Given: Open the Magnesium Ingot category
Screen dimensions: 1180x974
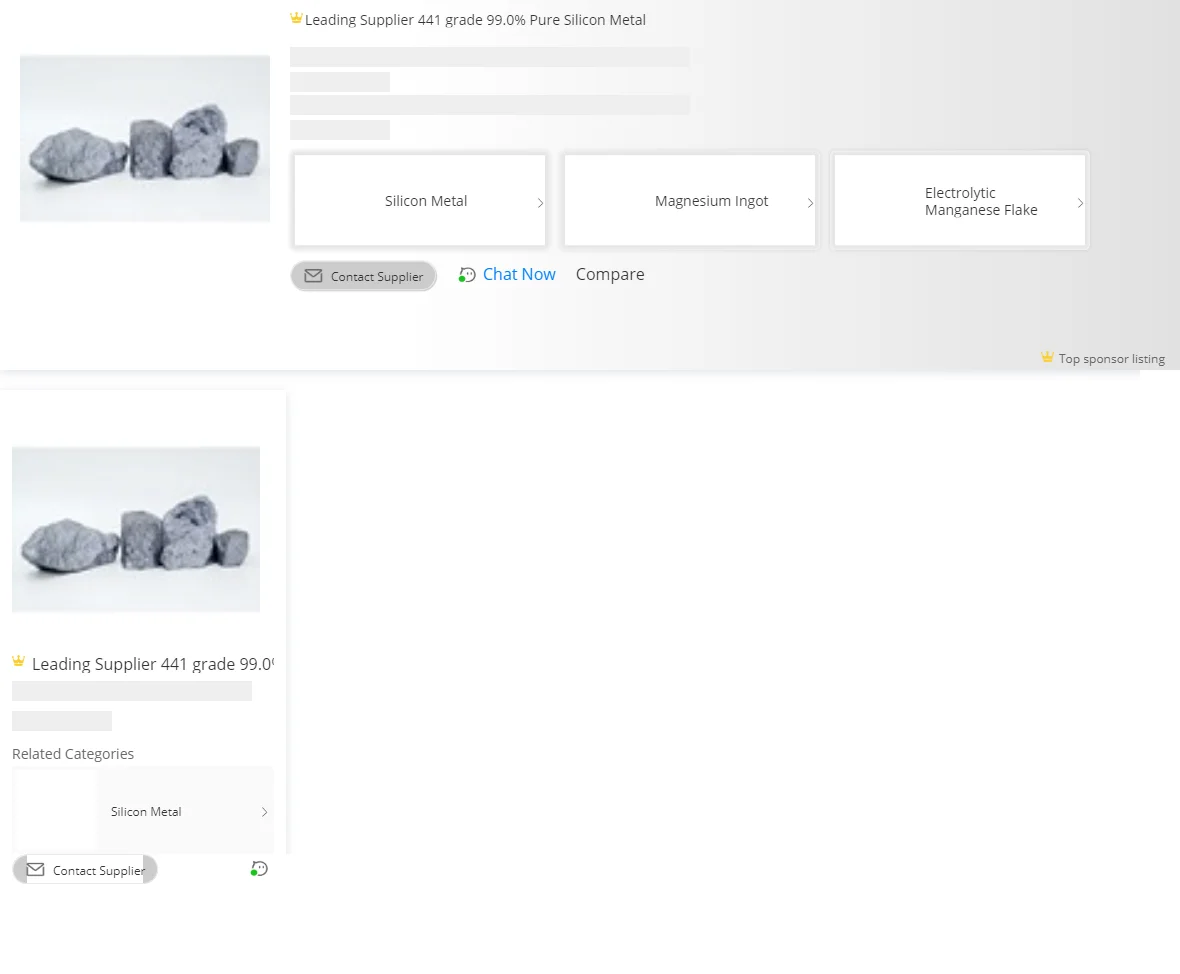Looking at the screenshot, I should (711, 201).
